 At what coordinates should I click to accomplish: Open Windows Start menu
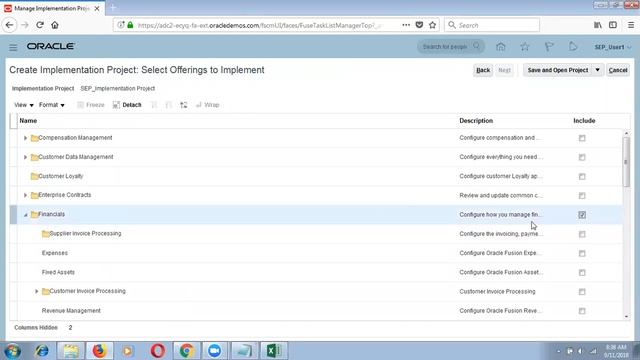pos(13,351)
